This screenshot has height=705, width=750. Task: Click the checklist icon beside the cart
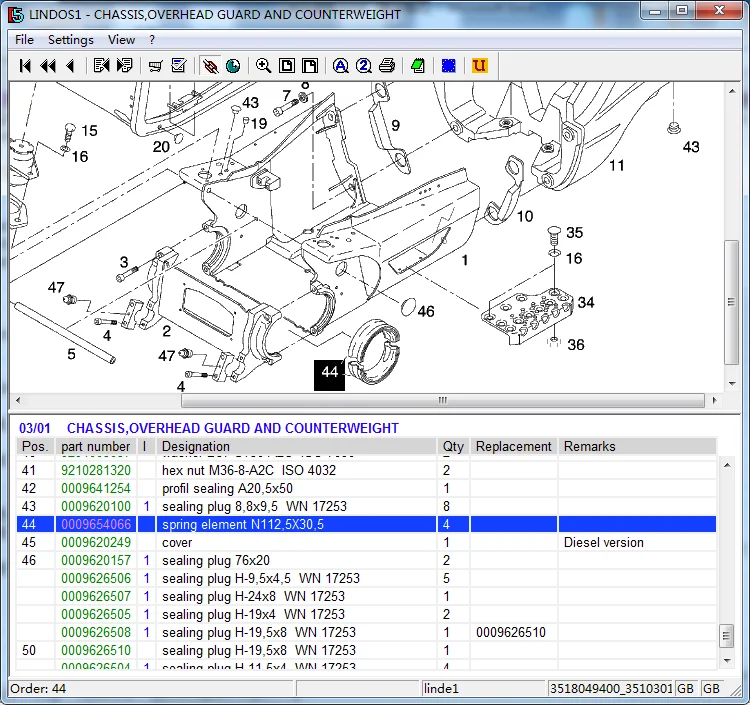point(179,66)
